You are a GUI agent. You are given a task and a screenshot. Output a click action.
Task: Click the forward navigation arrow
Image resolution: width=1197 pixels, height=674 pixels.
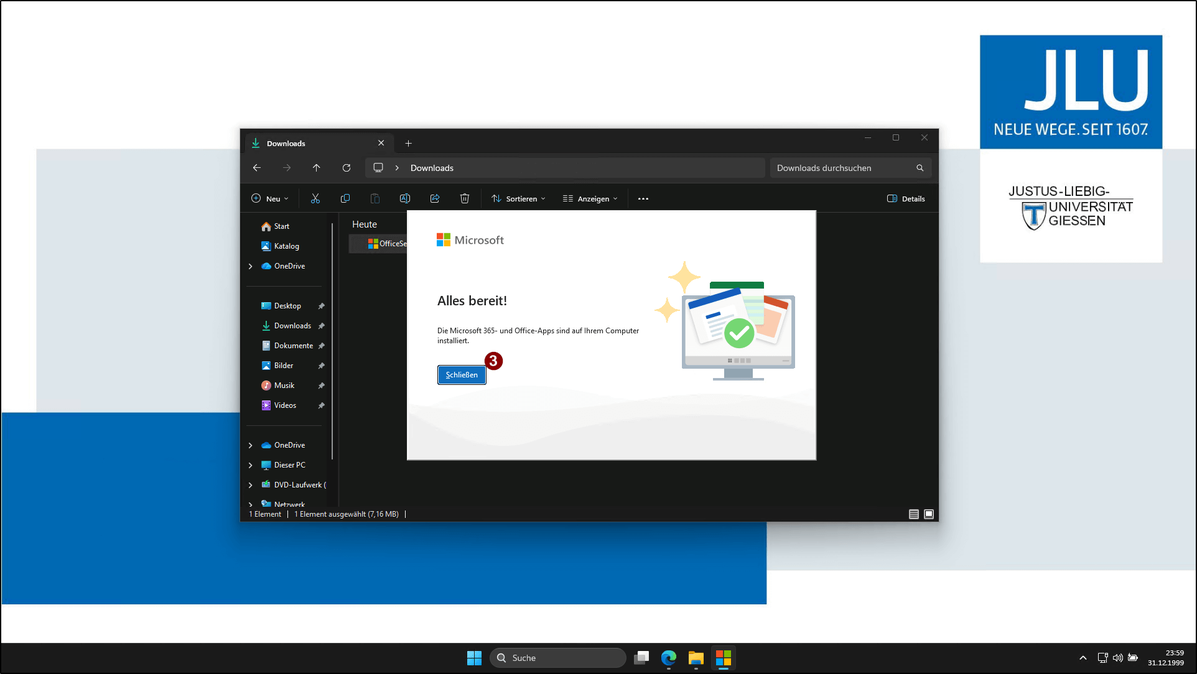(286, 168)
